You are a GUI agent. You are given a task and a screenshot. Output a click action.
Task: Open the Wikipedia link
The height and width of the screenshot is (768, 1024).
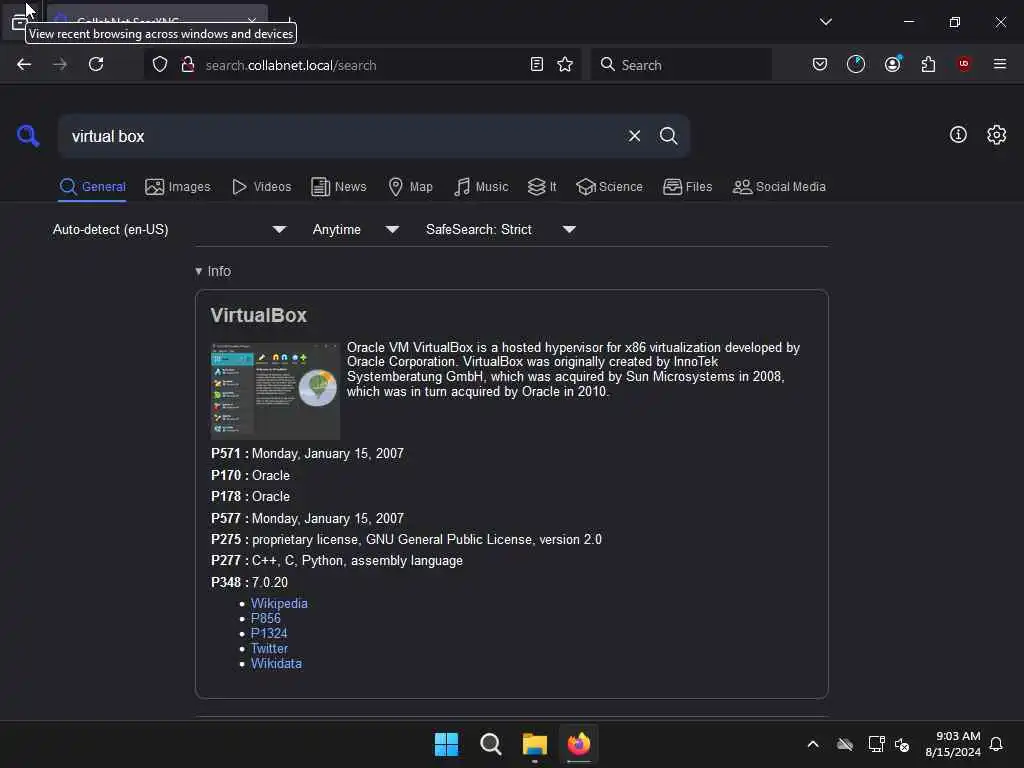point(279,603)
